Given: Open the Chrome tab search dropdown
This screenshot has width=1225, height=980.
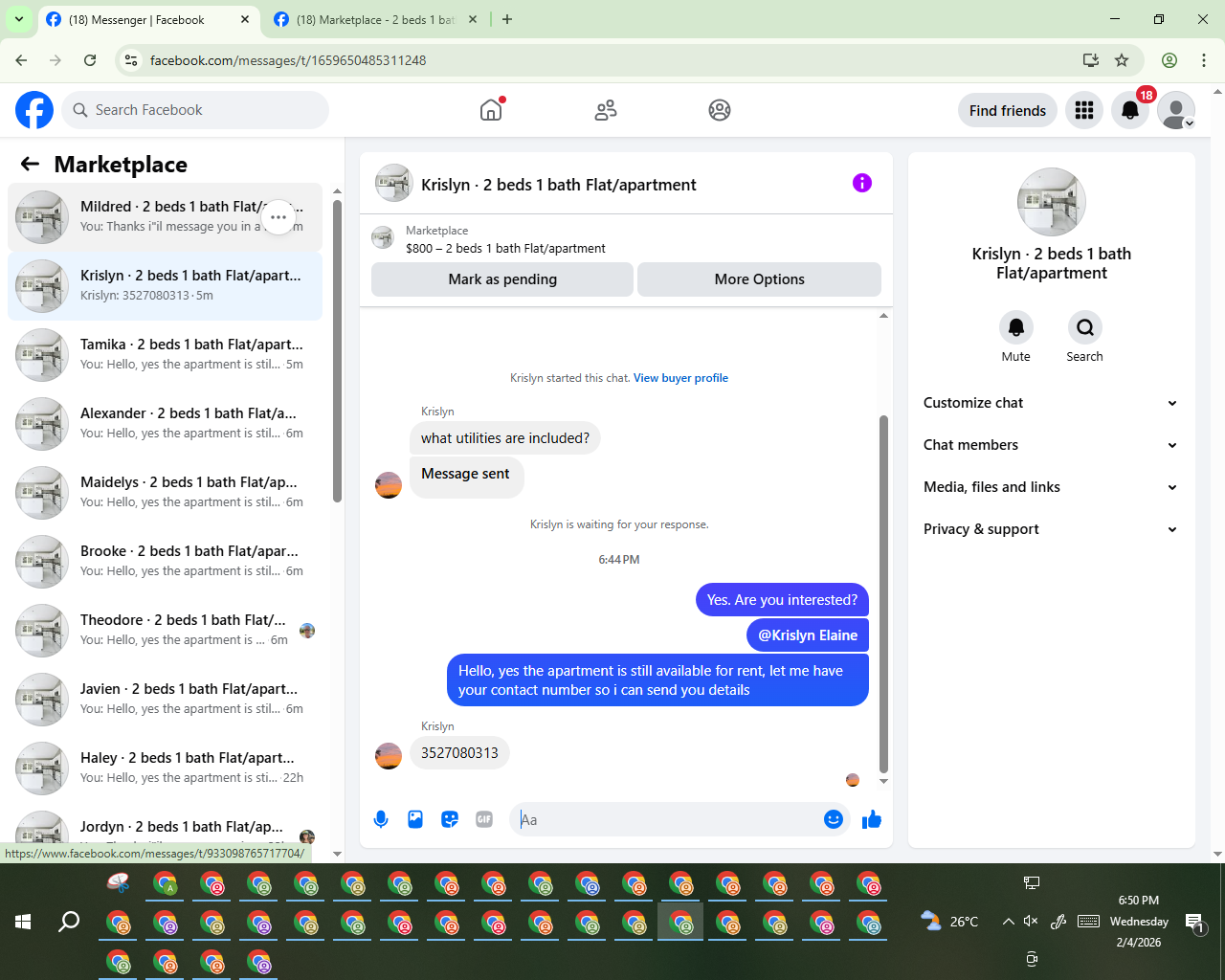Looking at the screenshot, I should click(x=18, y=19).
